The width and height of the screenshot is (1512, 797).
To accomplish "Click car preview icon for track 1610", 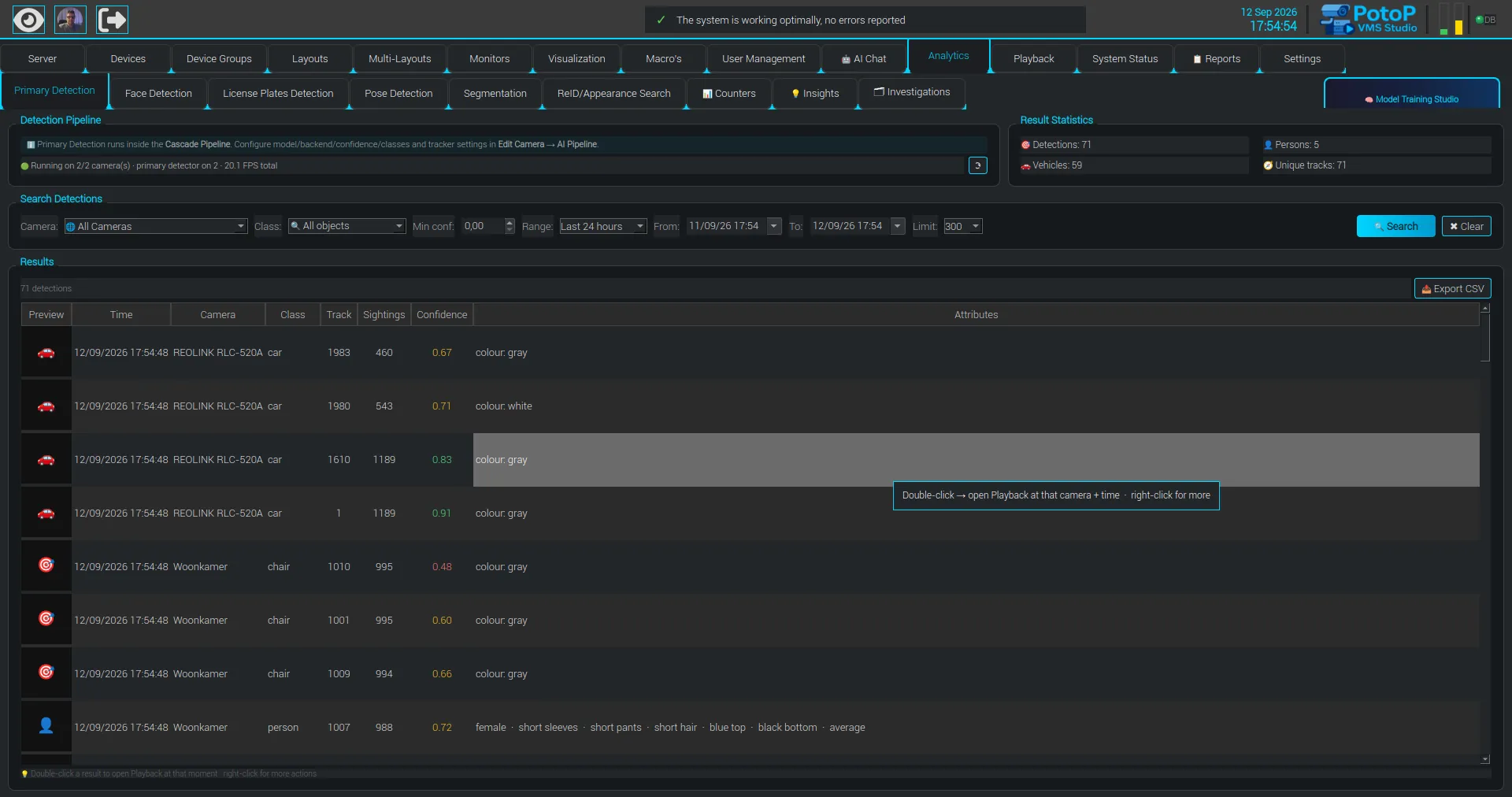I will pyautogui.click(x=46, y=460).
